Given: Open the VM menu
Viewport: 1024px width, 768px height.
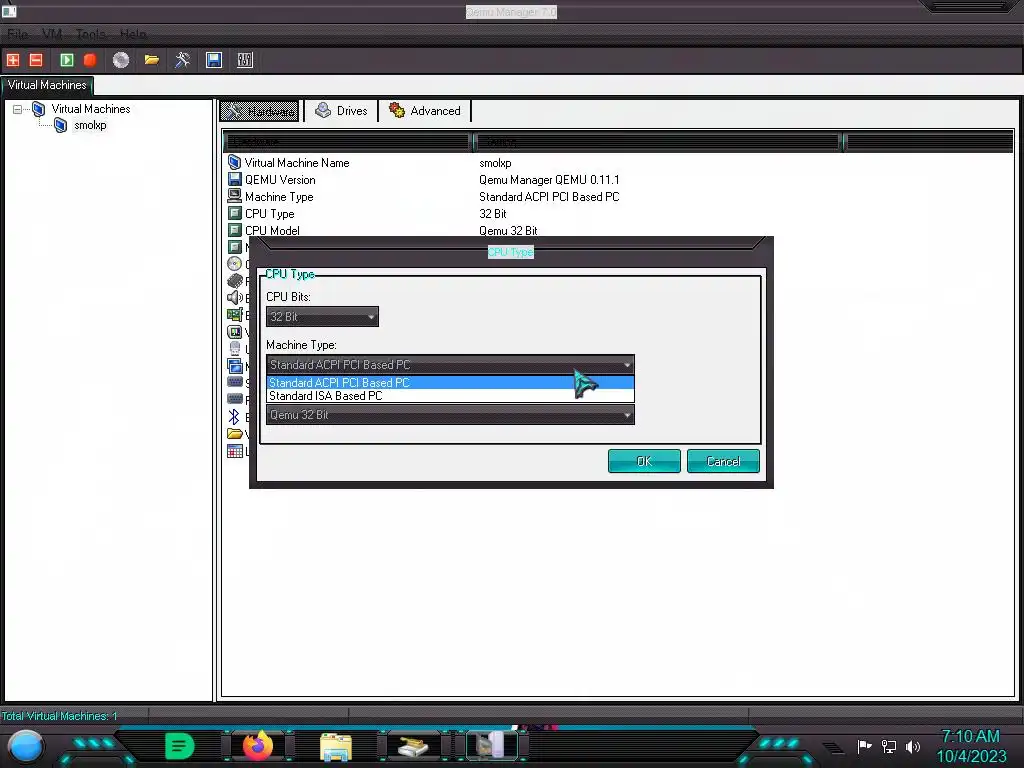Looking at the screenshot, I should [x=52, y=34].
